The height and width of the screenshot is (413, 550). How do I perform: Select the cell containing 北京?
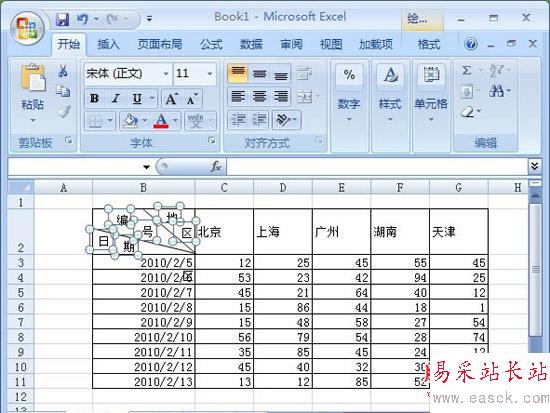coord(224,232)
